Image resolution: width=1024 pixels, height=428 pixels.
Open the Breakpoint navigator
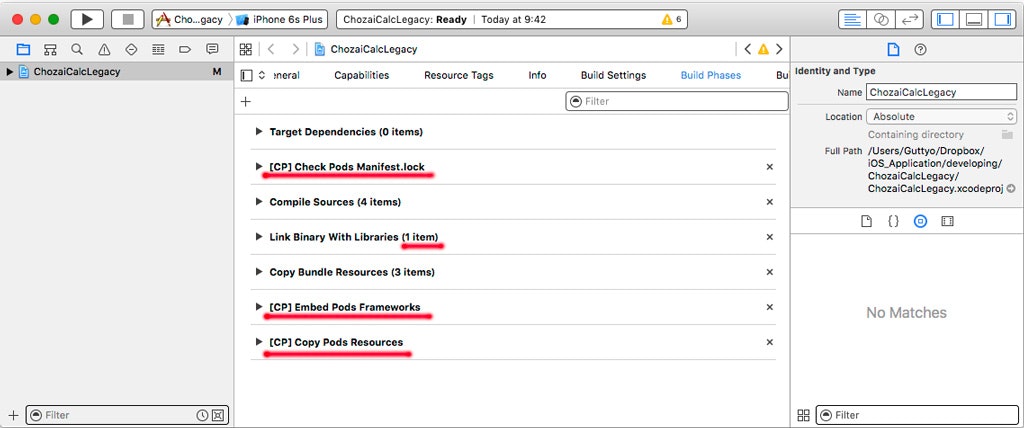click(x=185, y=49)
